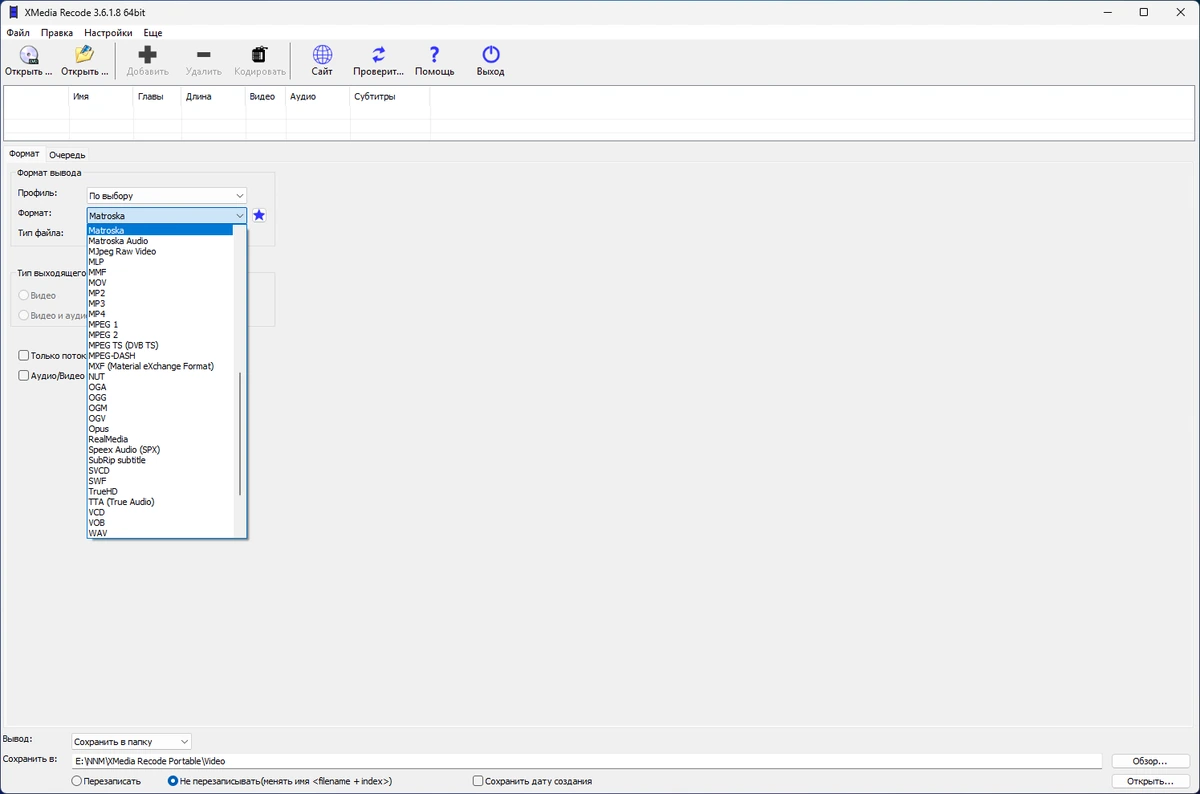Select MJpeg Raw Video format
The image size is (1200, 794).
click(160, 251)
